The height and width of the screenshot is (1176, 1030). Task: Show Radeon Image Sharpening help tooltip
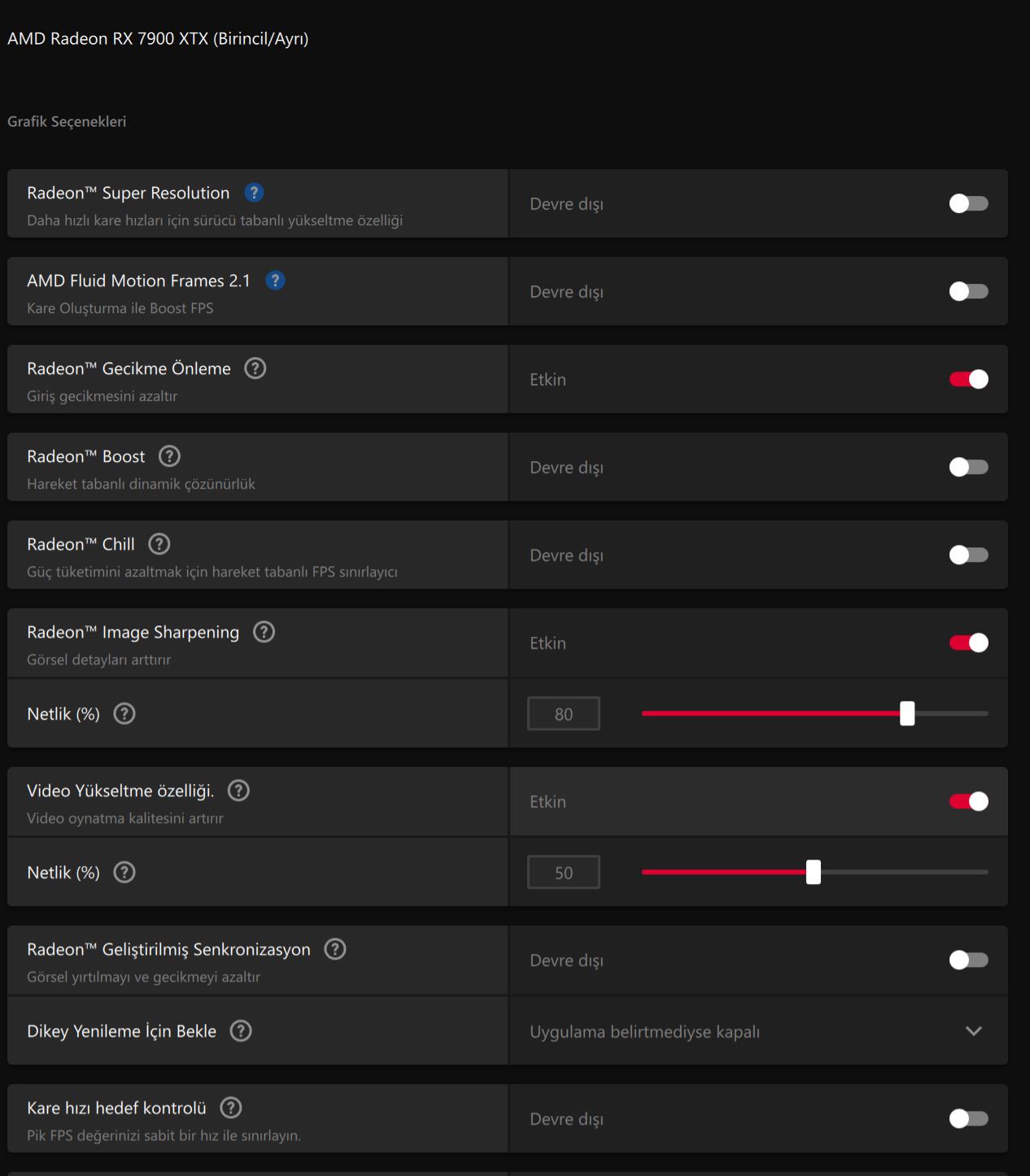264,632
